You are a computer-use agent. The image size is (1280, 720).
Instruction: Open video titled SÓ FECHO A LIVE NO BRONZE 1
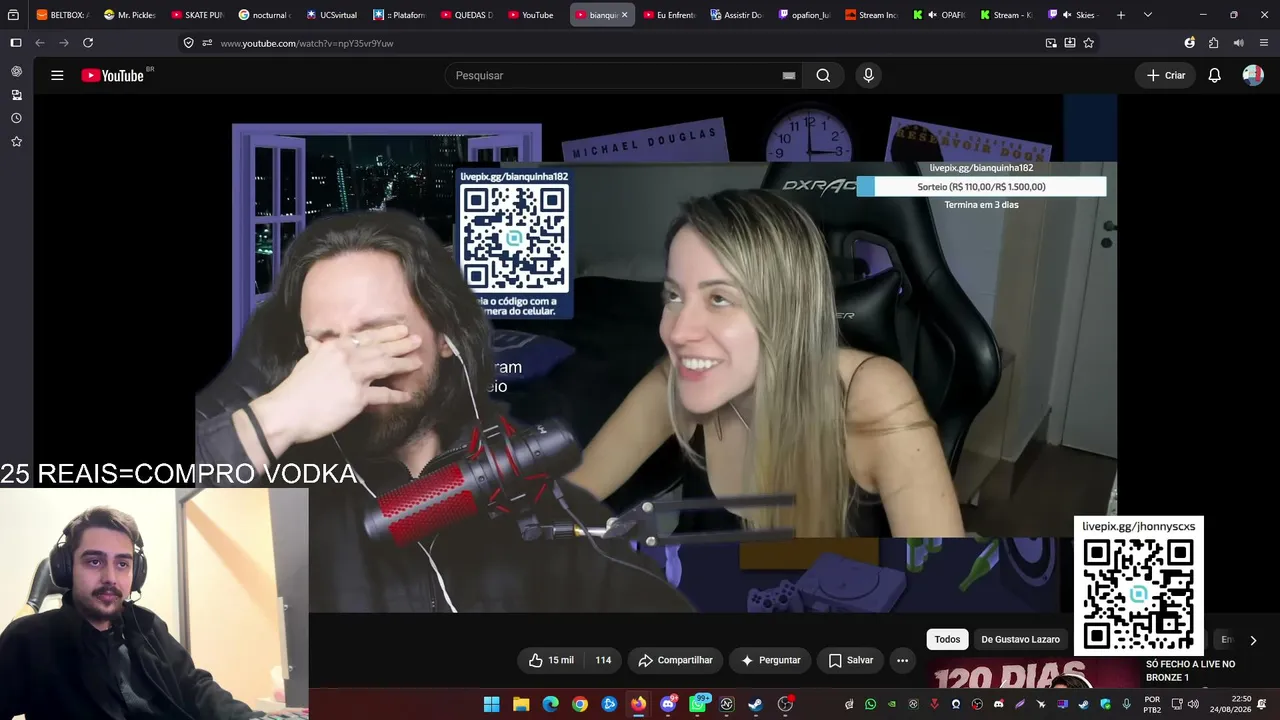(x=1190, y=671)
